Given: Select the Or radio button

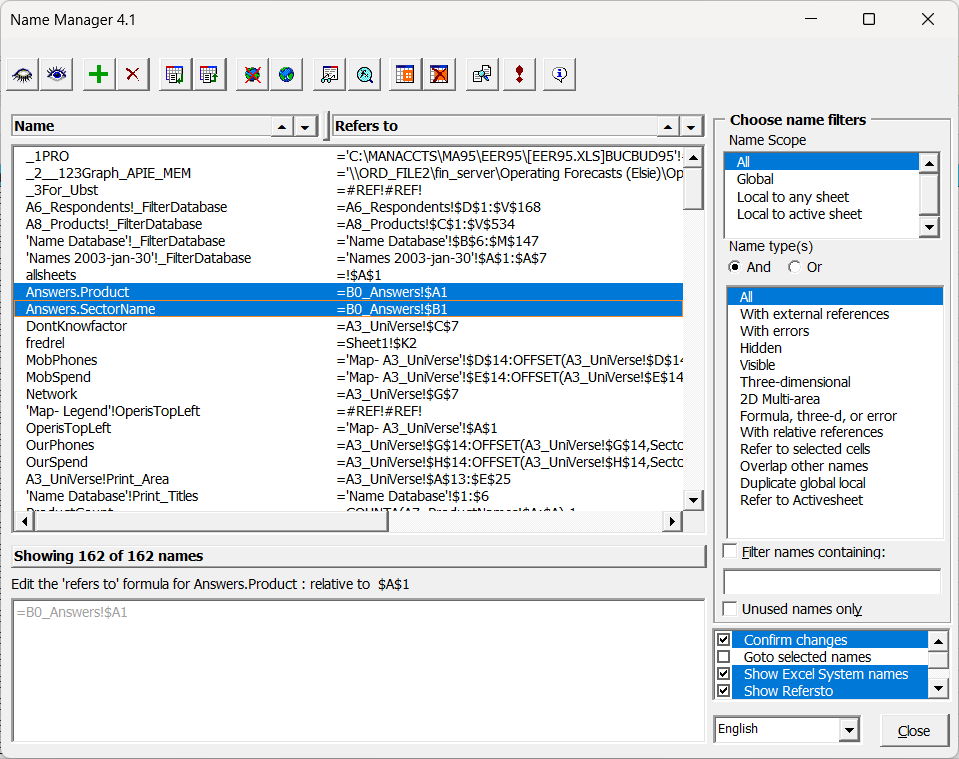Looking at the screenshot, I should [794, 267].
